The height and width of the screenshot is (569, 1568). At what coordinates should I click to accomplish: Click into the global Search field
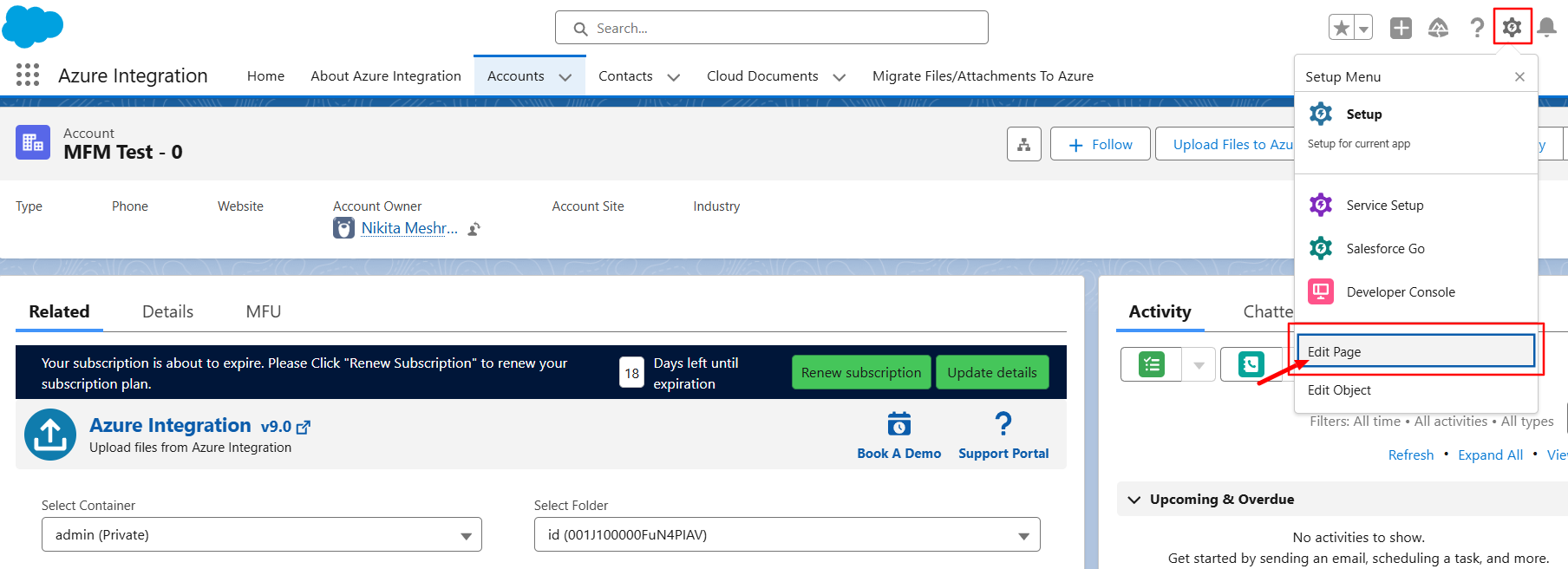click(x=772, y=28)
